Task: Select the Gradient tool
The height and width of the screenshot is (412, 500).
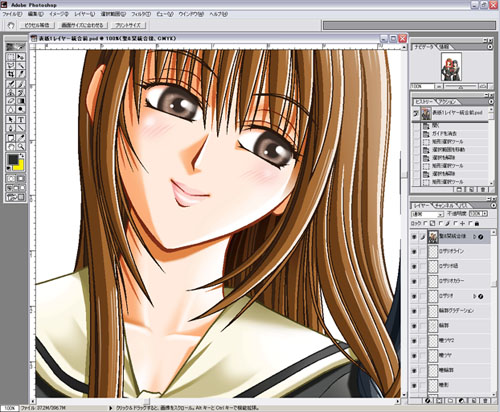Action: (x=21, y=101)
